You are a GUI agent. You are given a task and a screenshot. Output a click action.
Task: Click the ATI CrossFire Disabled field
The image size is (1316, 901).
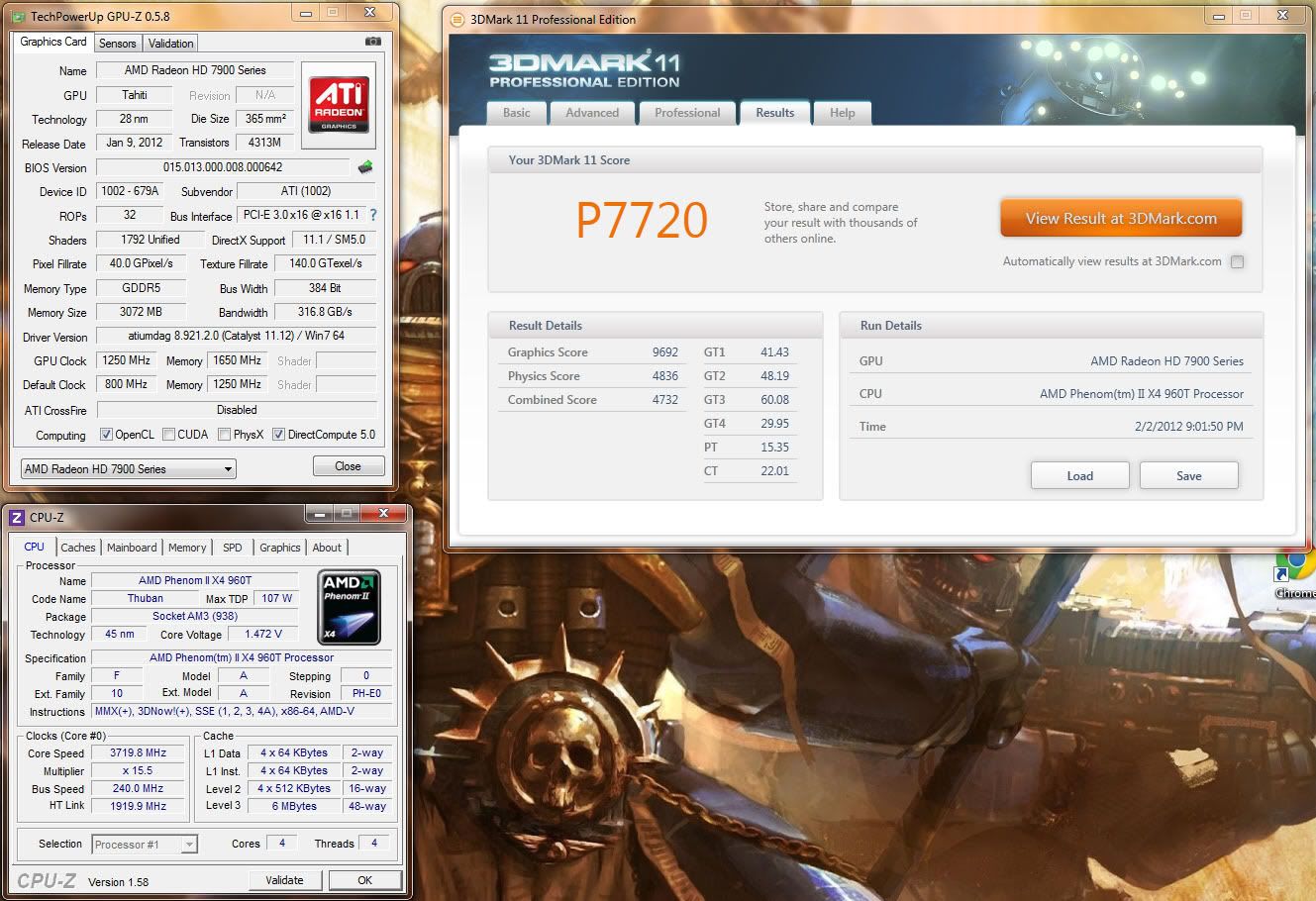click(x=237, y=410)
